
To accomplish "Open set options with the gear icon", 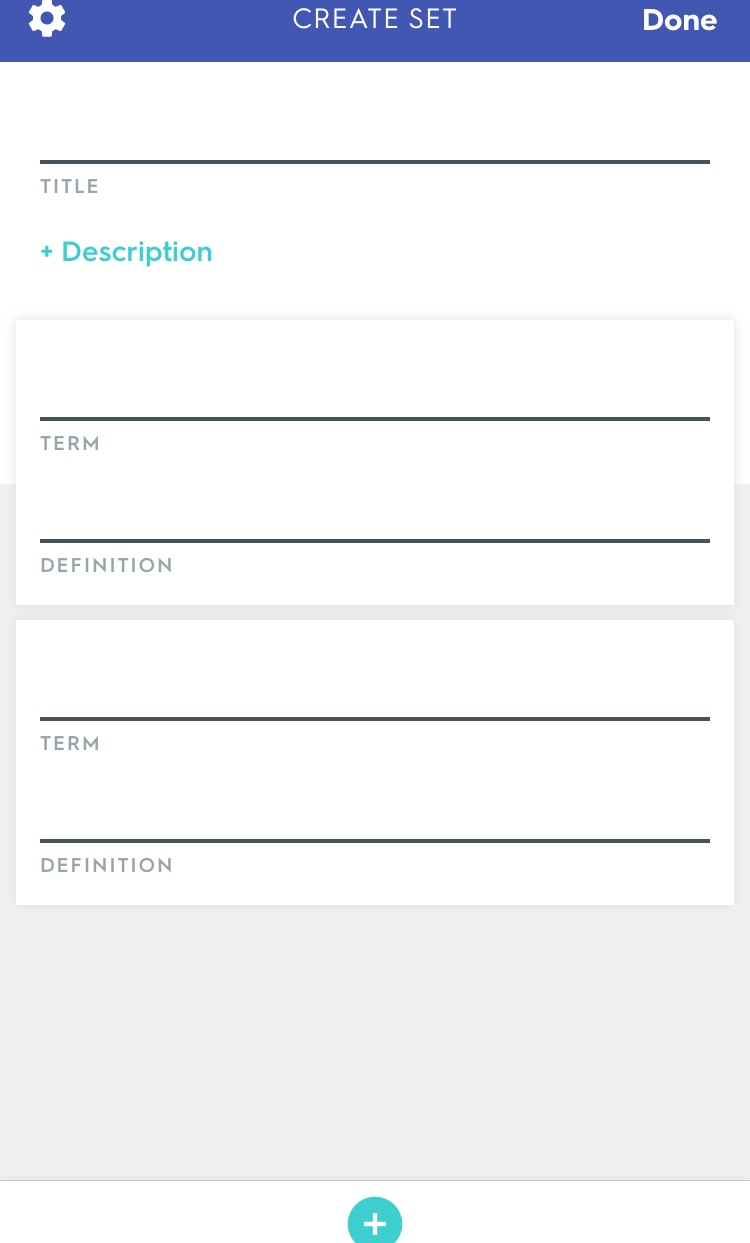I will click(47, 18).
